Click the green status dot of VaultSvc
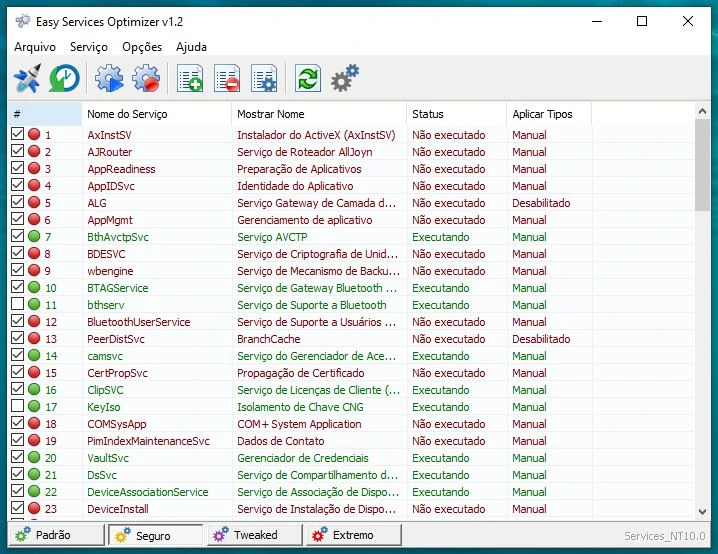The width and height of the screenshot is (718, 554). (34, 457)
